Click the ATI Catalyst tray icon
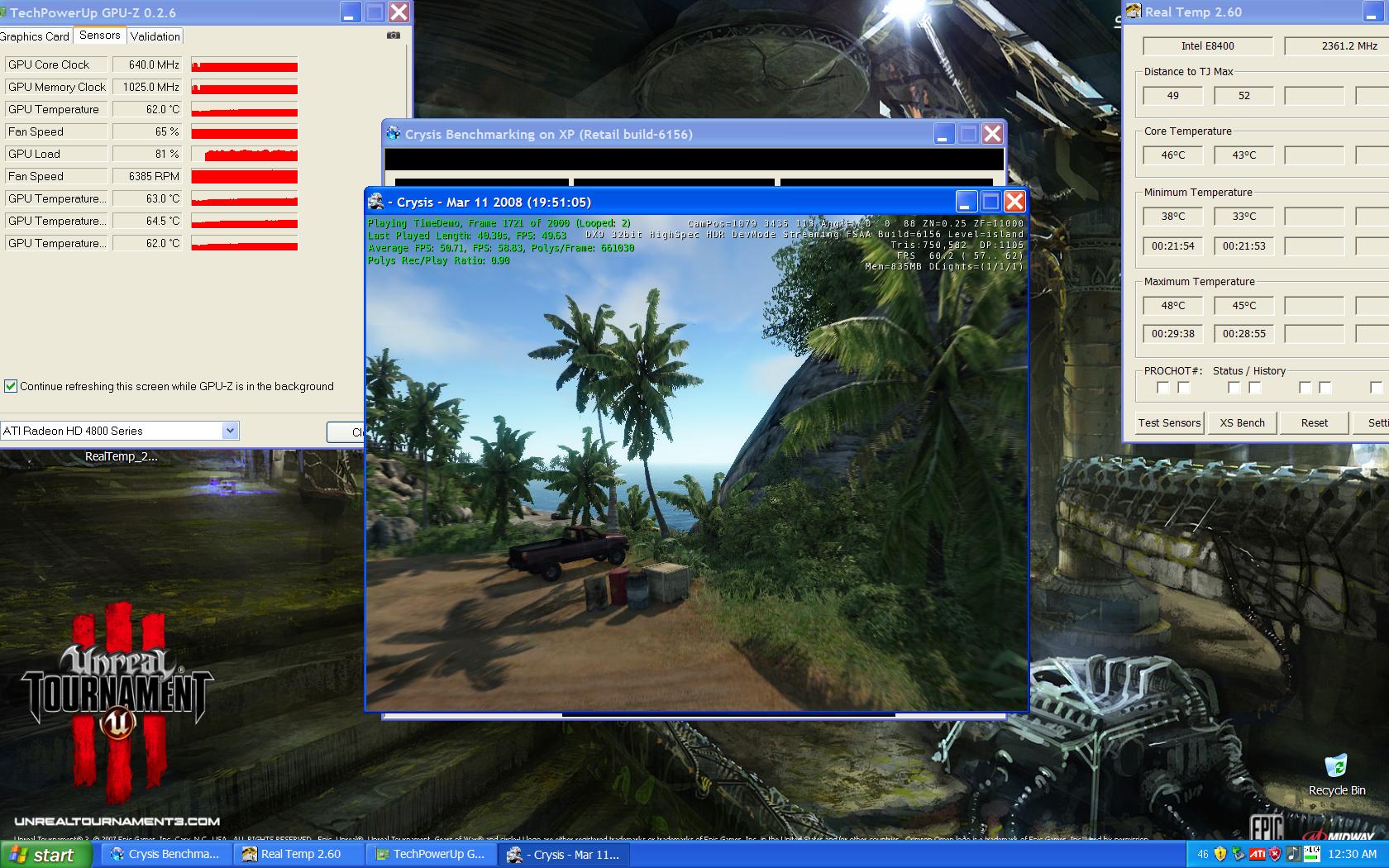The height and width of the screenshot is (868, 1389). click(1257, 854)
